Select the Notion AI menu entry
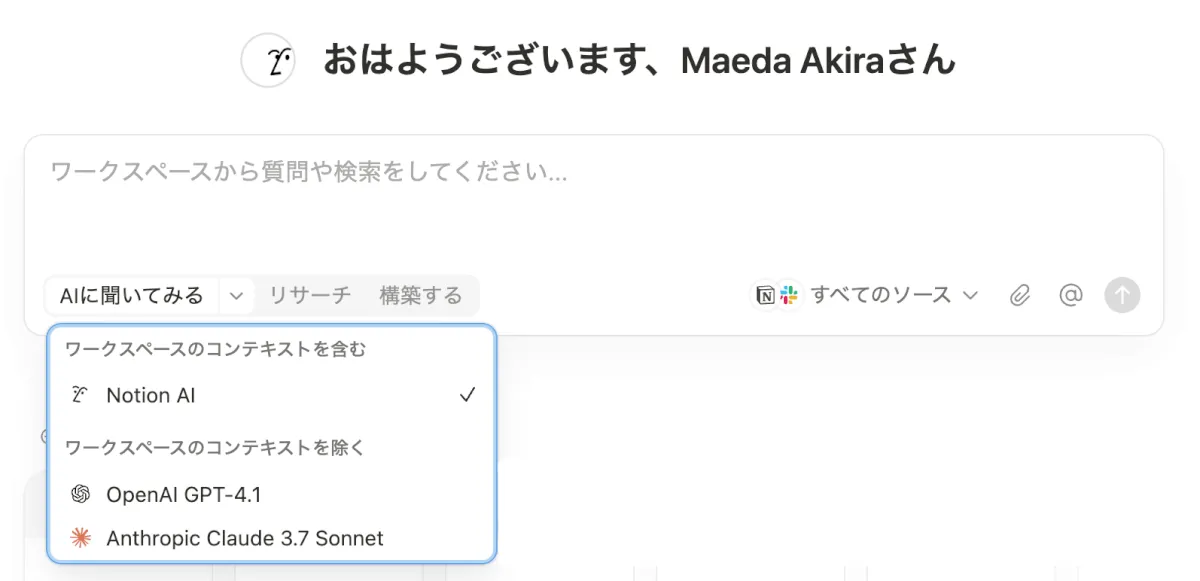This screenshot has width=1200, height=581. (x=151, y=395)
